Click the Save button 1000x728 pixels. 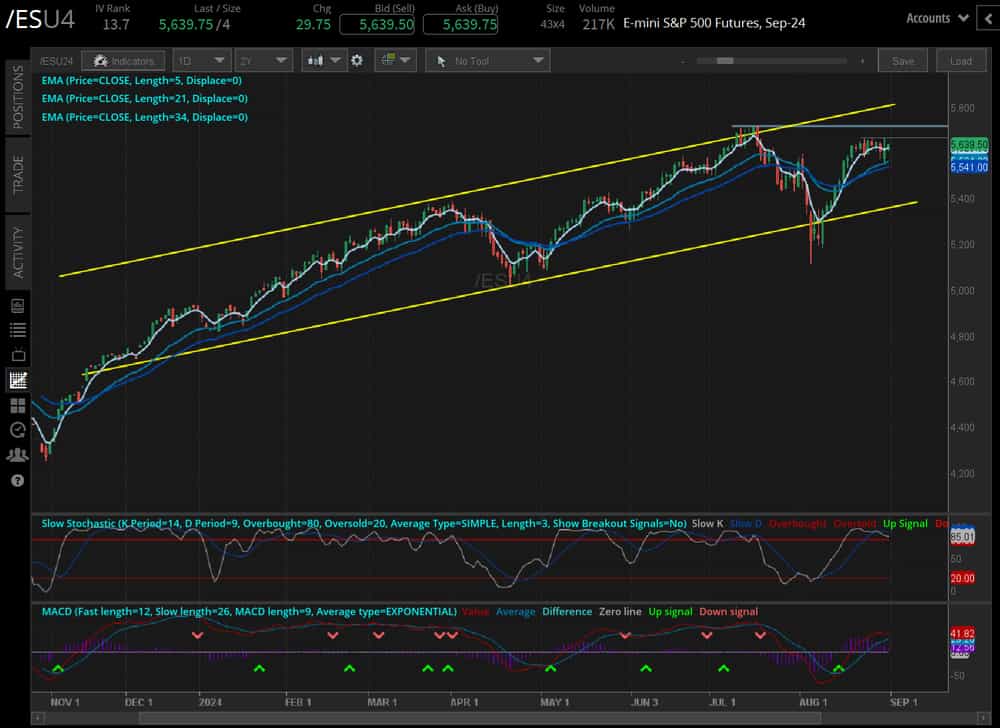click(902, 60)
